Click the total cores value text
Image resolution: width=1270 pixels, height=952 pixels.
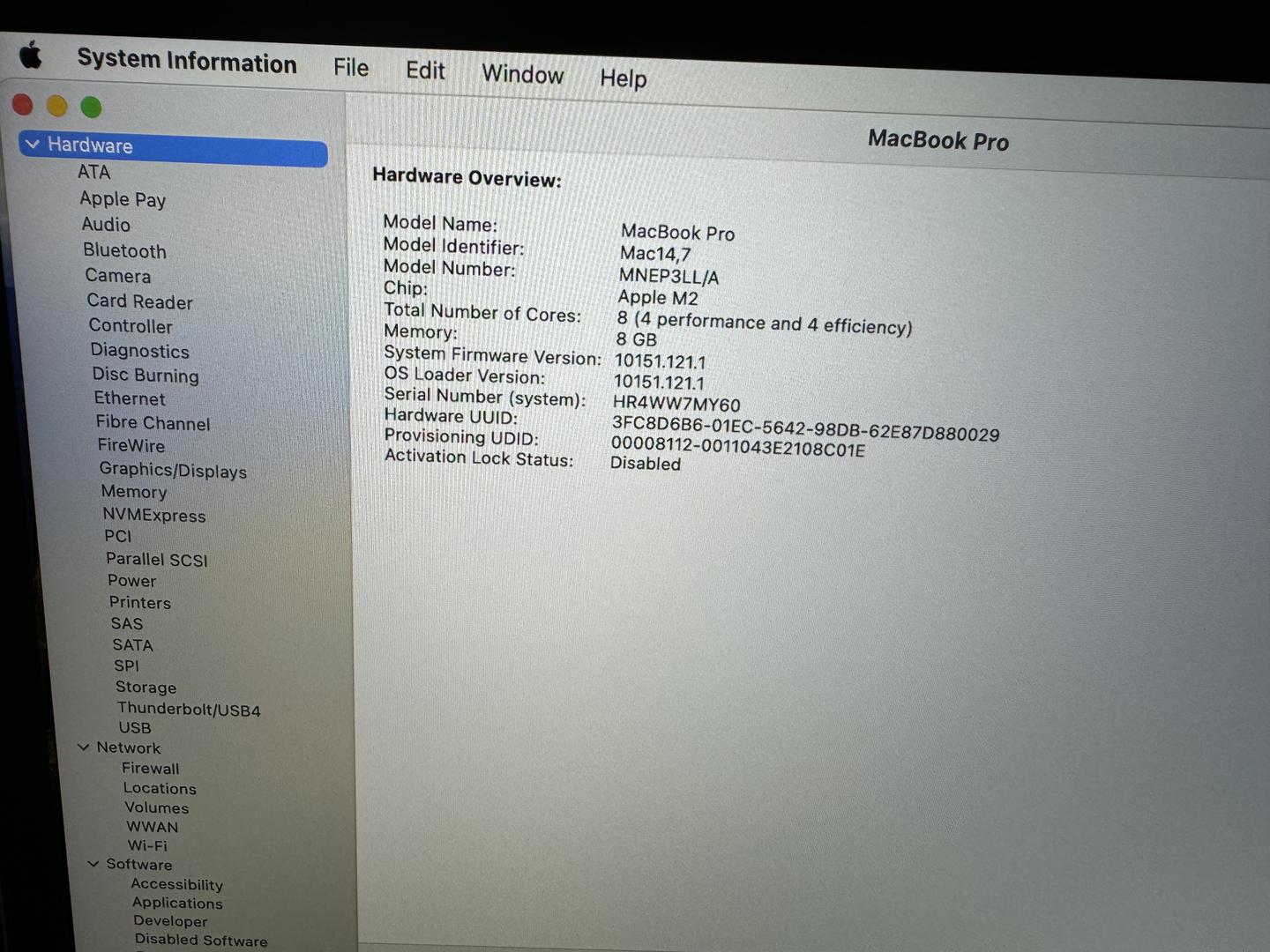(764, 323)
